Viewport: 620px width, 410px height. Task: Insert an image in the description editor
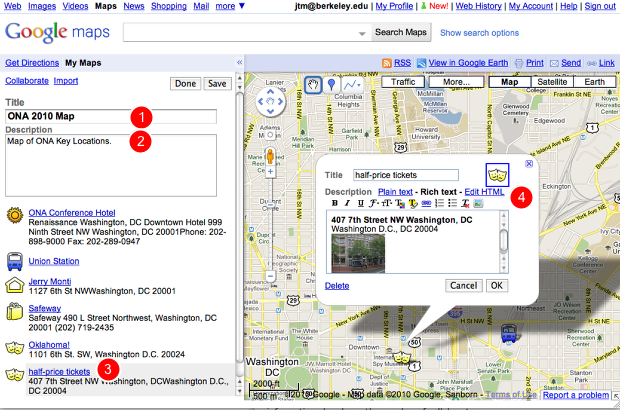(478, 203)
